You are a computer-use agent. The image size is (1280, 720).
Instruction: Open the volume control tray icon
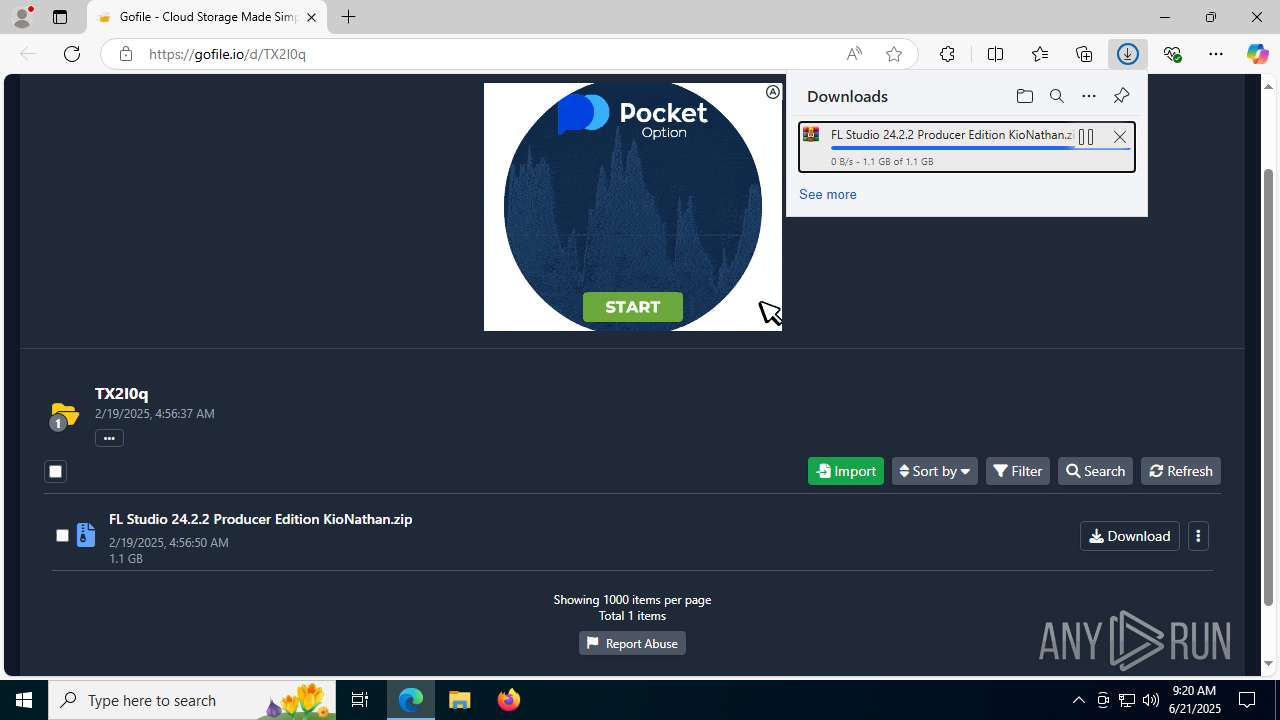click(1151, 700)
